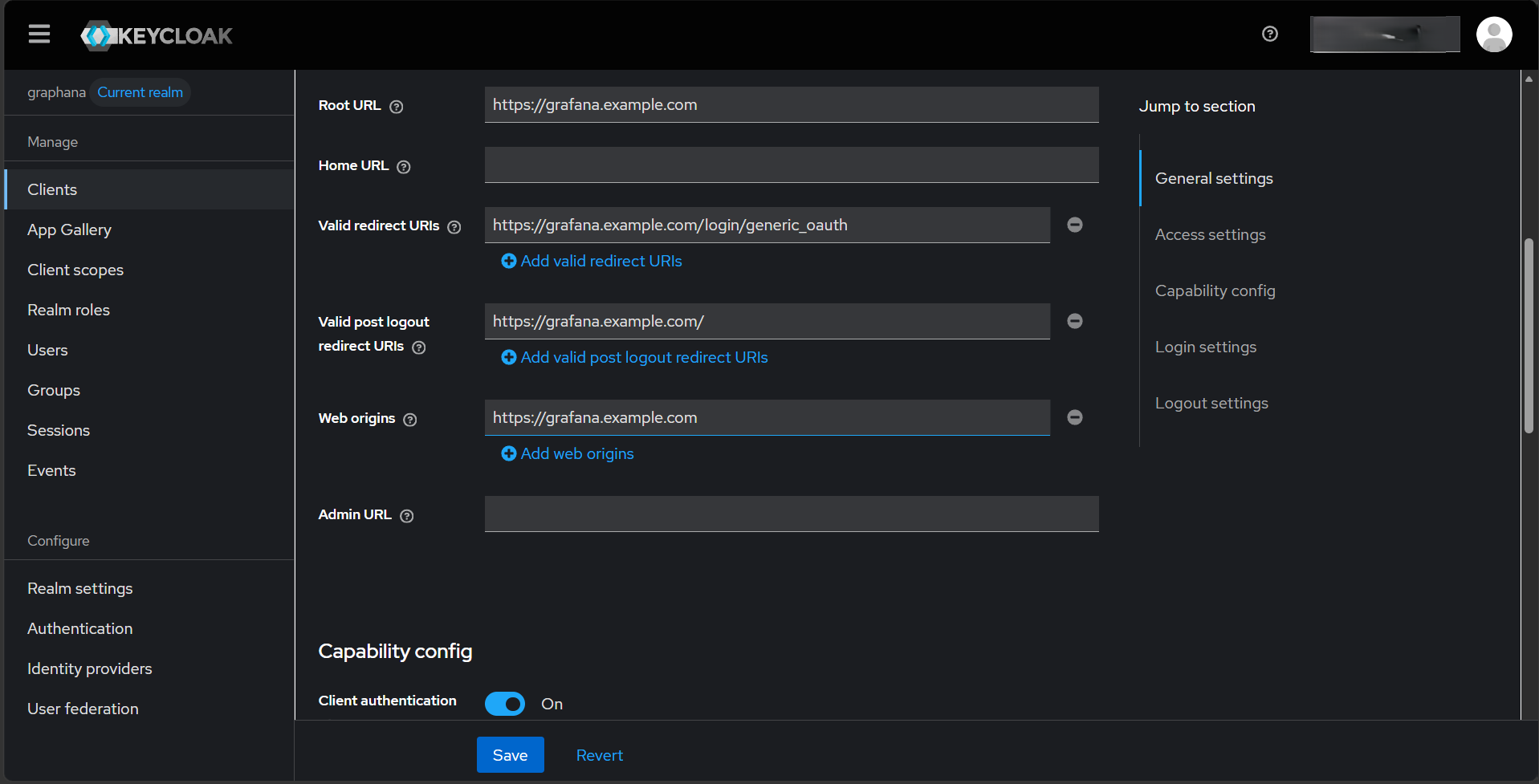Screen dimensions: 1539x784
Task: Remove the post logout redirect URI entry
Action: 1075,321
